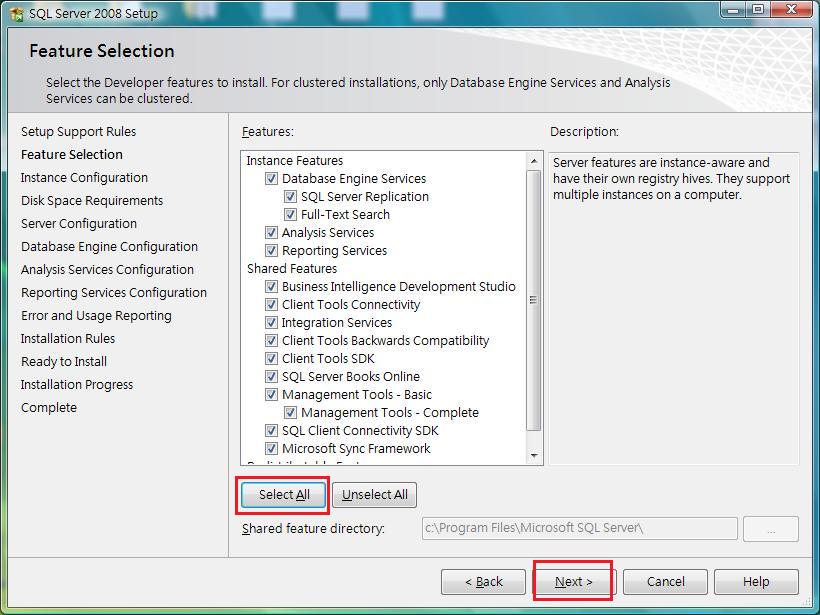The width and height of the screenshot is (820, 615).
Task: Uncheck Management Tools - Basic checkbox
Action: pos(271,394)
